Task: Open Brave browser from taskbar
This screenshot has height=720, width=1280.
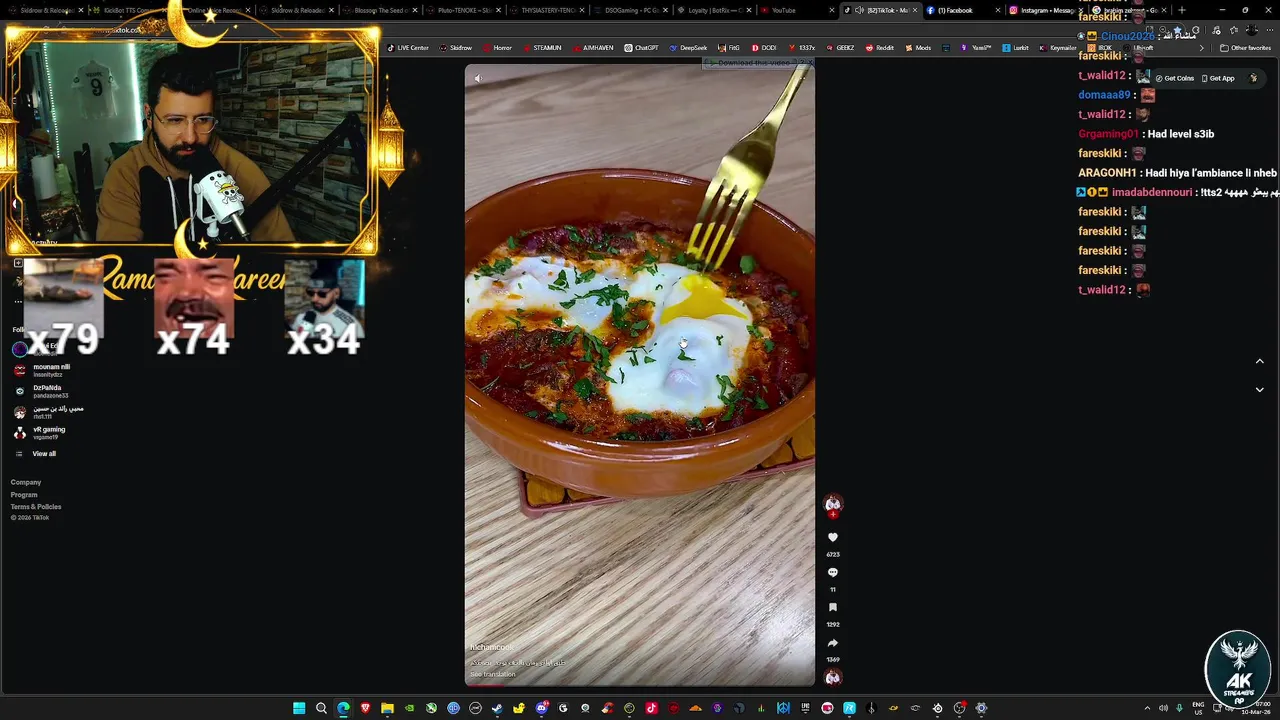Action: [365, 708]
